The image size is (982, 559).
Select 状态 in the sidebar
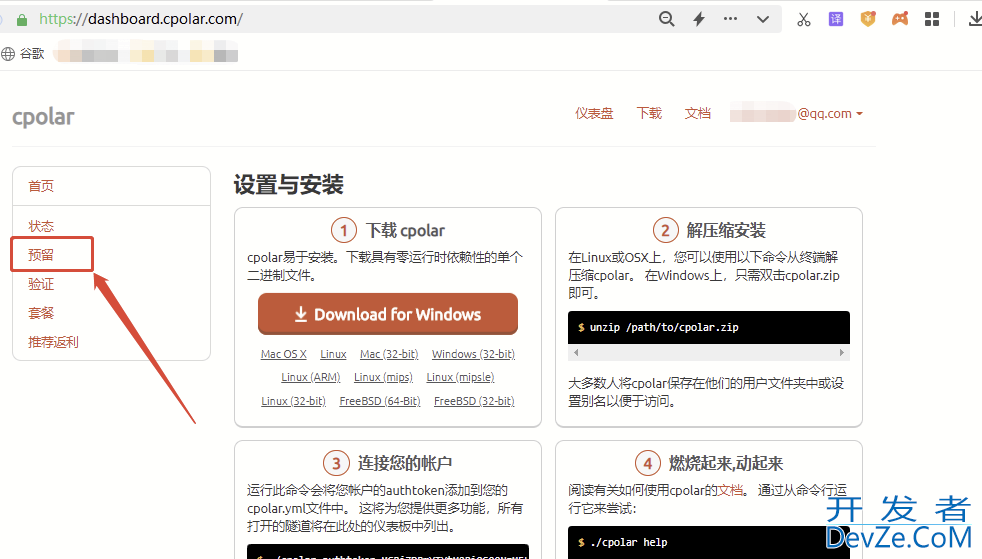click(41, 226)
